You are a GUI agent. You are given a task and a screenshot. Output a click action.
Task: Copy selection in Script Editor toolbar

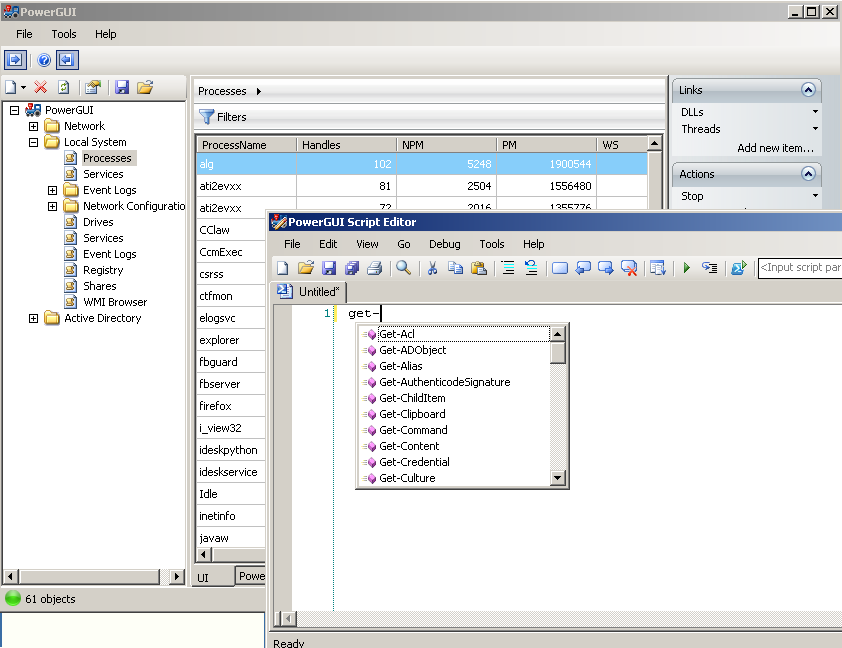(x=455, y=267)
